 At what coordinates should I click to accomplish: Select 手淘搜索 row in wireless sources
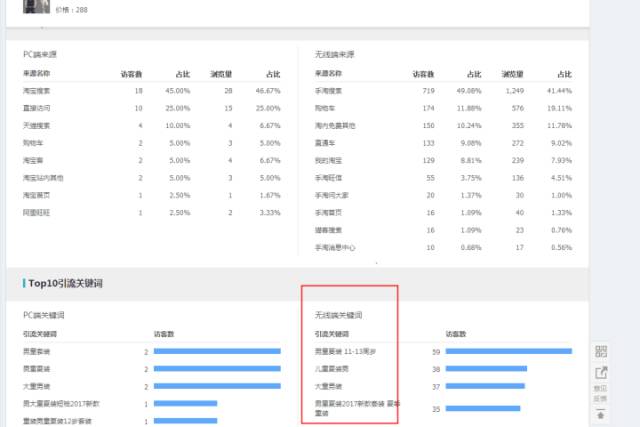(443, 91)
